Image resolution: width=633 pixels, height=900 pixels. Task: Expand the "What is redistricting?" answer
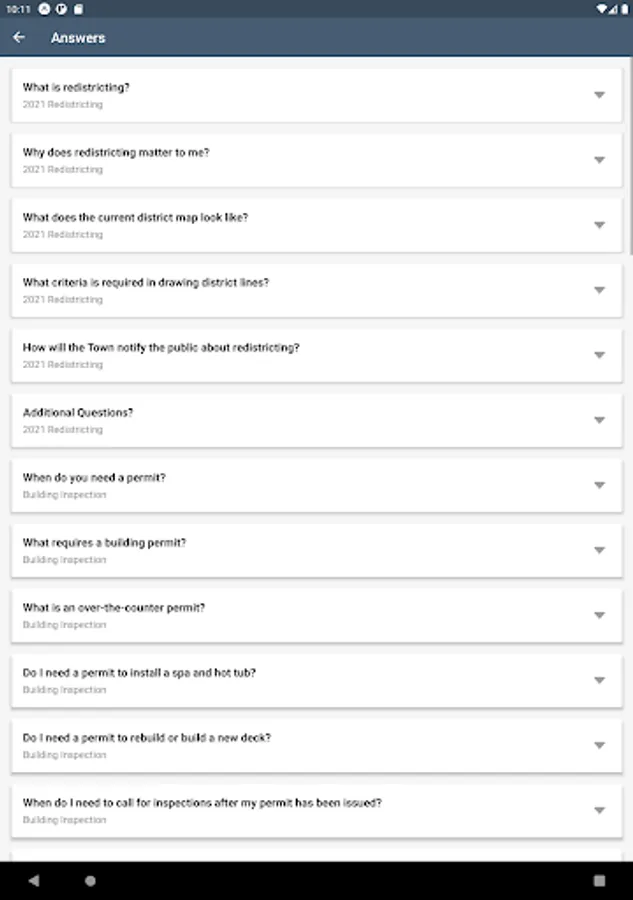click(x=599, y=95)
